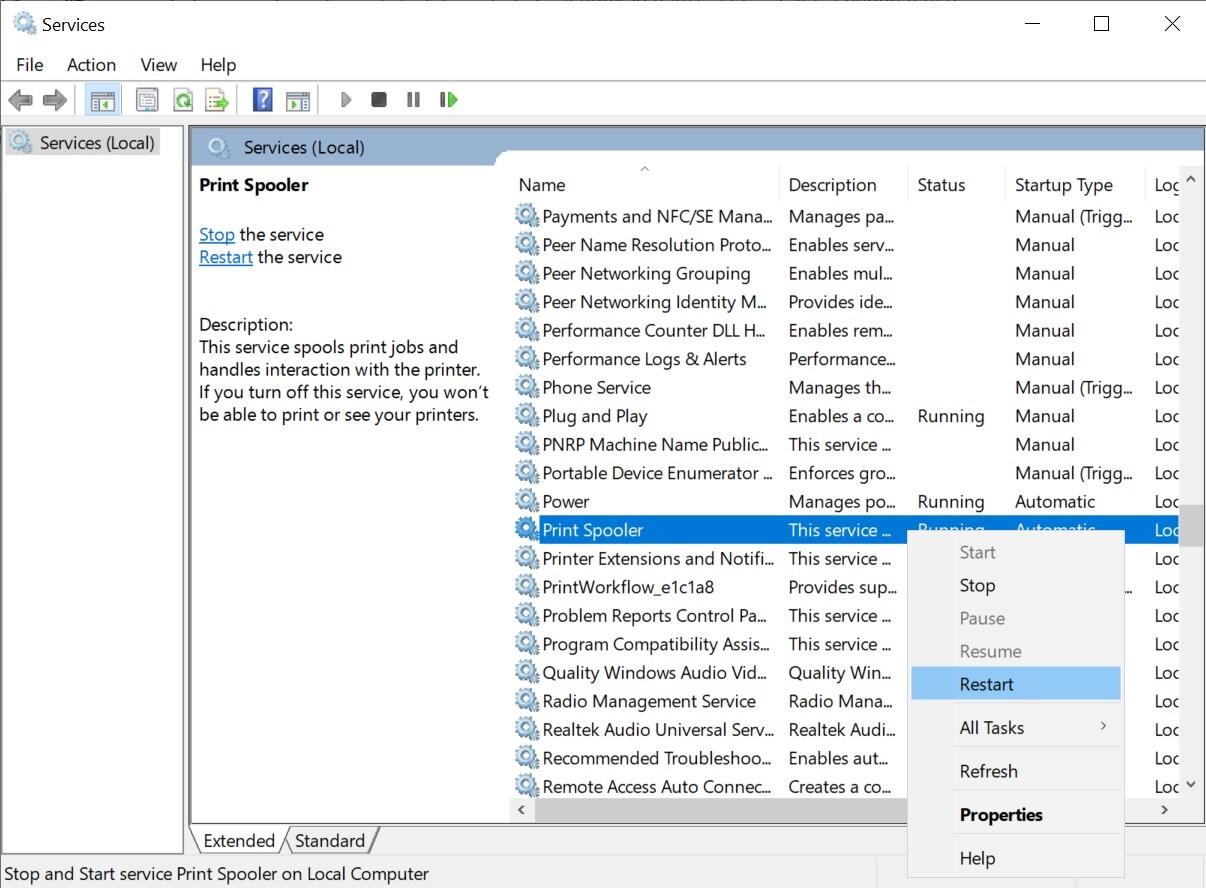The width and height of the screenshot is (1206, 888).
Task: Click the Pause Service toolbar button
Action: pyautogui.click(x=413, y=100)
